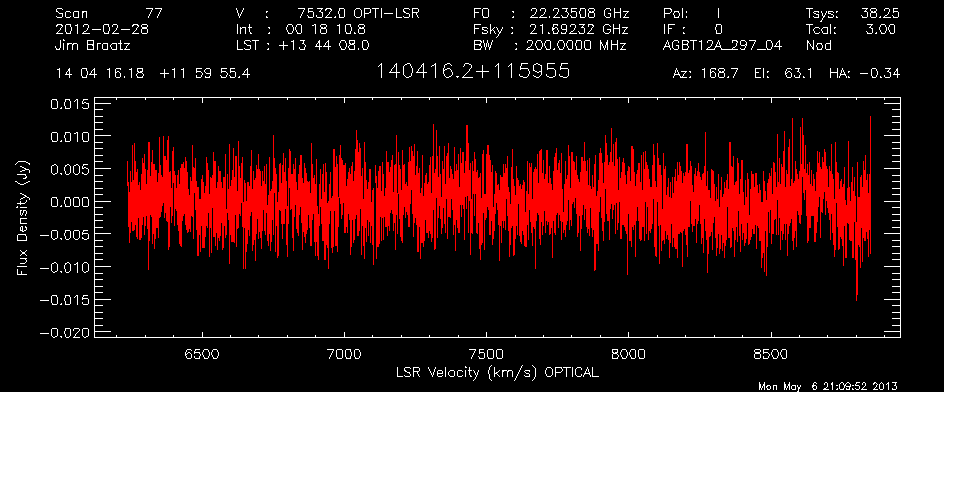Select azimuth value 168.7
Viewport: 962px width, 490px height.
point(718,74)
